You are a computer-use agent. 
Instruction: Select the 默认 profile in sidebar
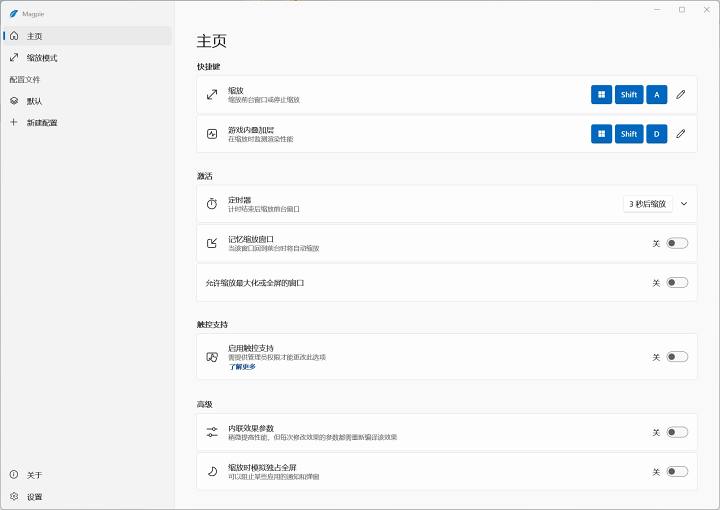pos(35,101)
